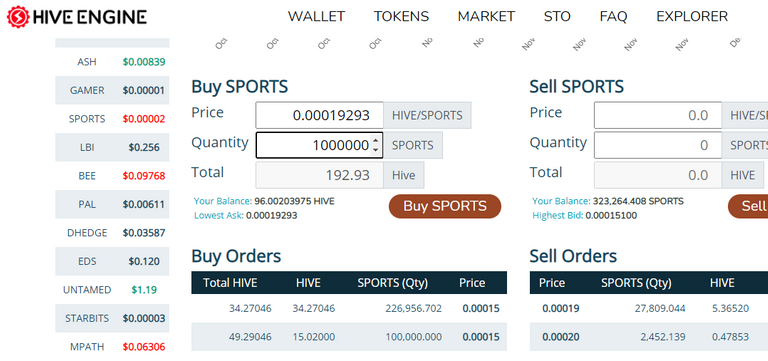Click the Hive Engine gear logo icon
Screen dimensions: 768x361
18,17
